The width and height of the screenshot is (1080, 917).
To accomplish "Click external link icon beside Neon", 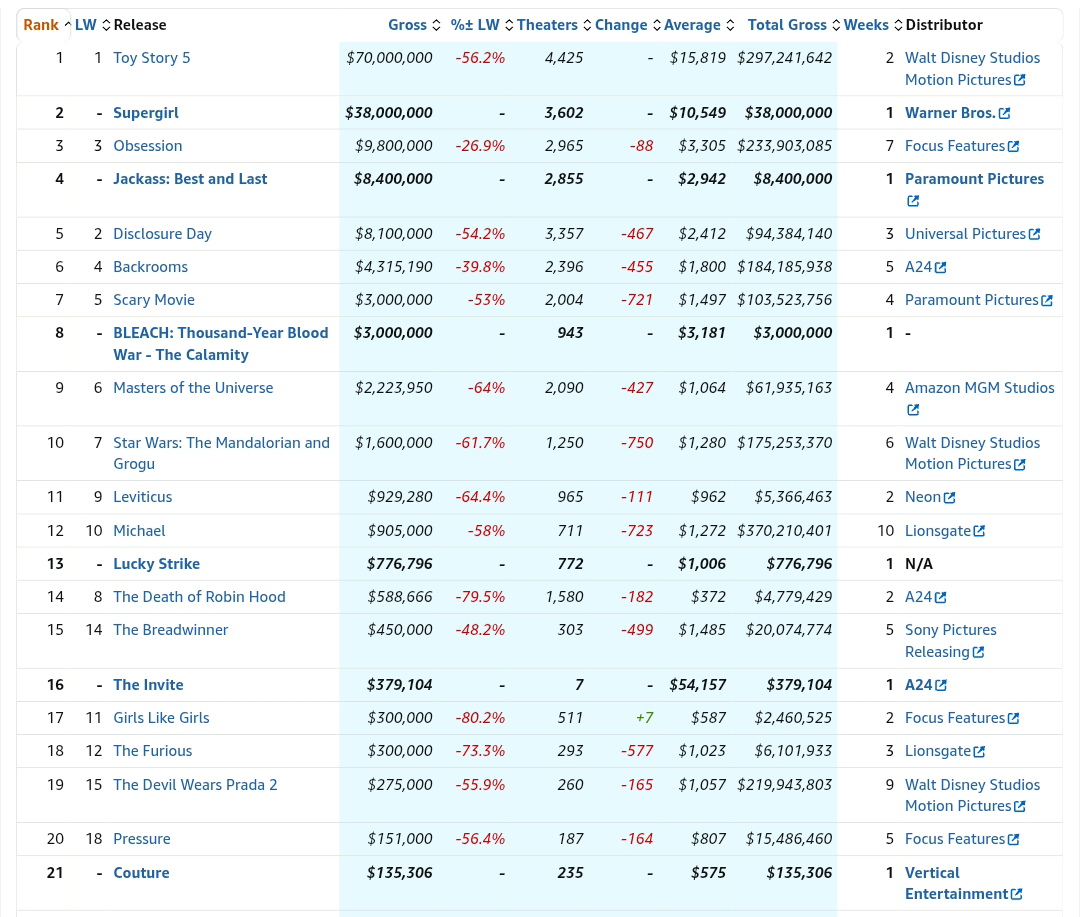I will tap(949, 497).
